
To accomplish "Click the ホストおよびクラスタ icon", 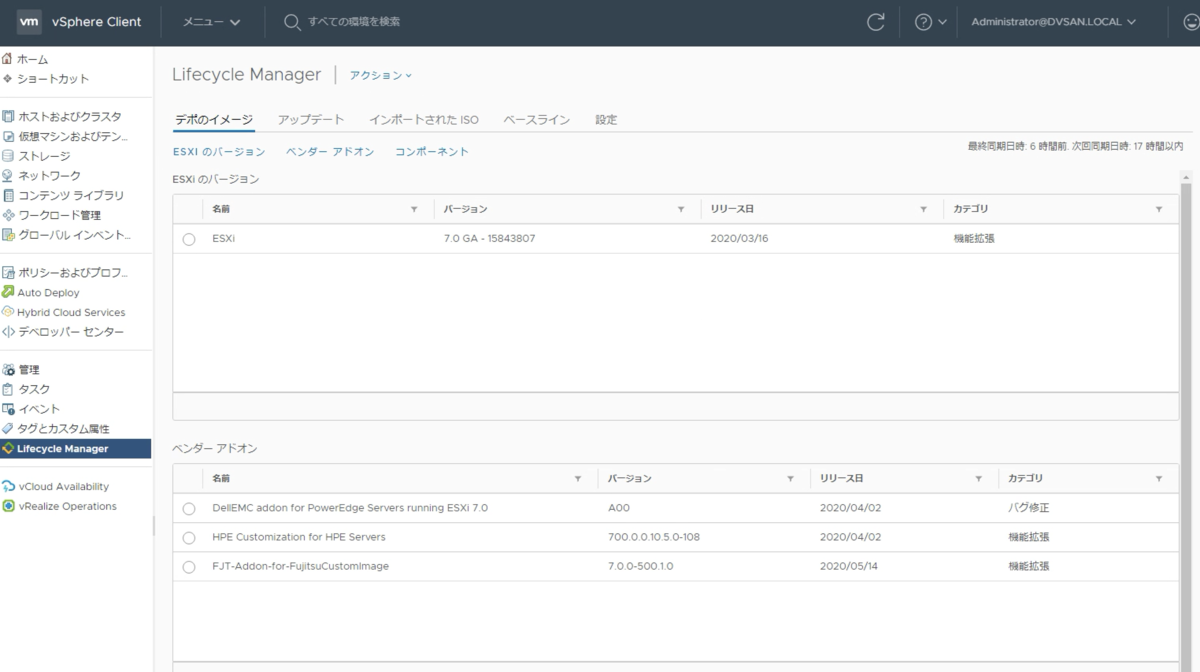I will tap(8, 117).
